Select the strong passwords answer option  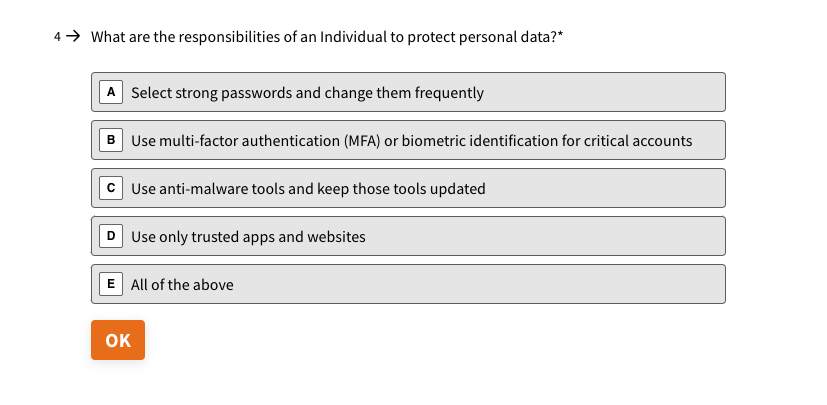tap(408, 92)
